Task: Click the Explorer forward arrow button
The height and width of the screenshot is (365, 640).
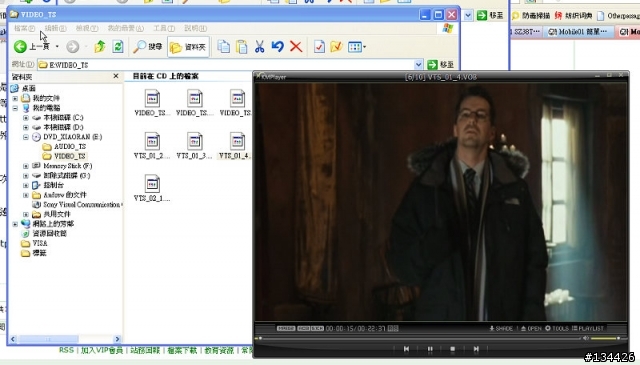Action: click(x=73, y=47)
